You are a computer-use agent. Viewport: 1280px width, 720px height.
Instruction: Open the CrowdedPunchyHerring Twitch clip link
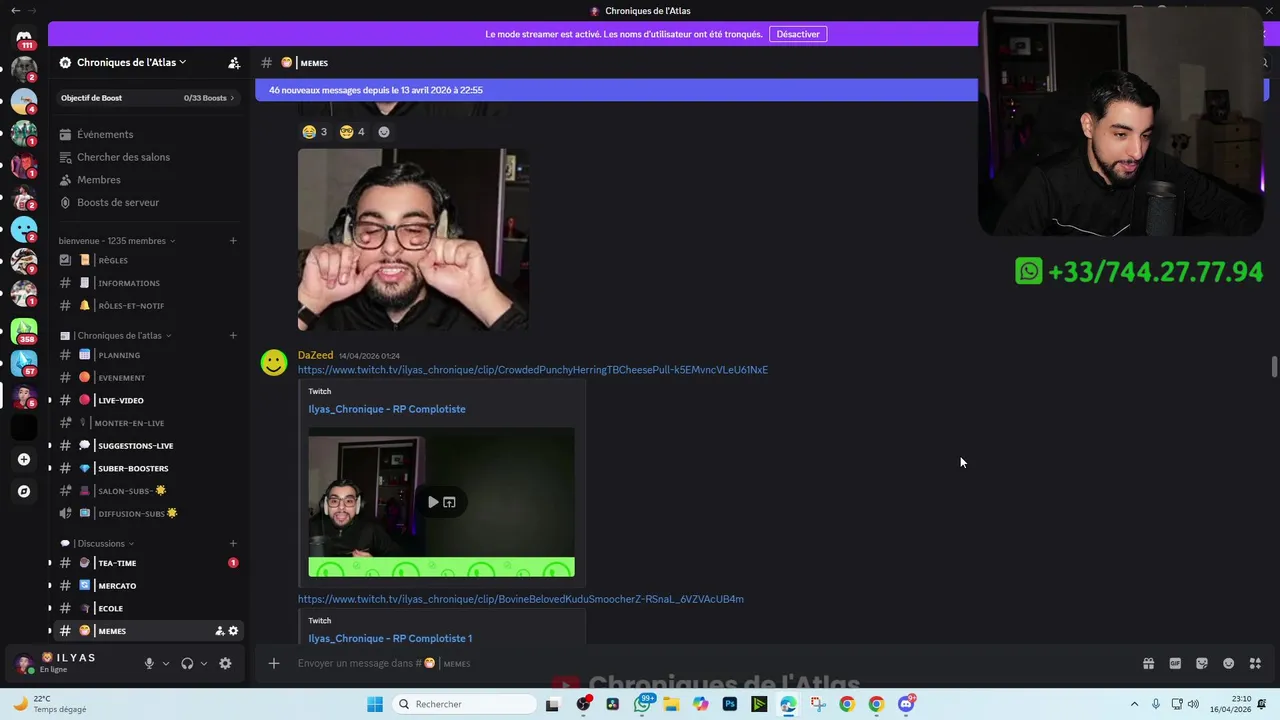[533, 370]
